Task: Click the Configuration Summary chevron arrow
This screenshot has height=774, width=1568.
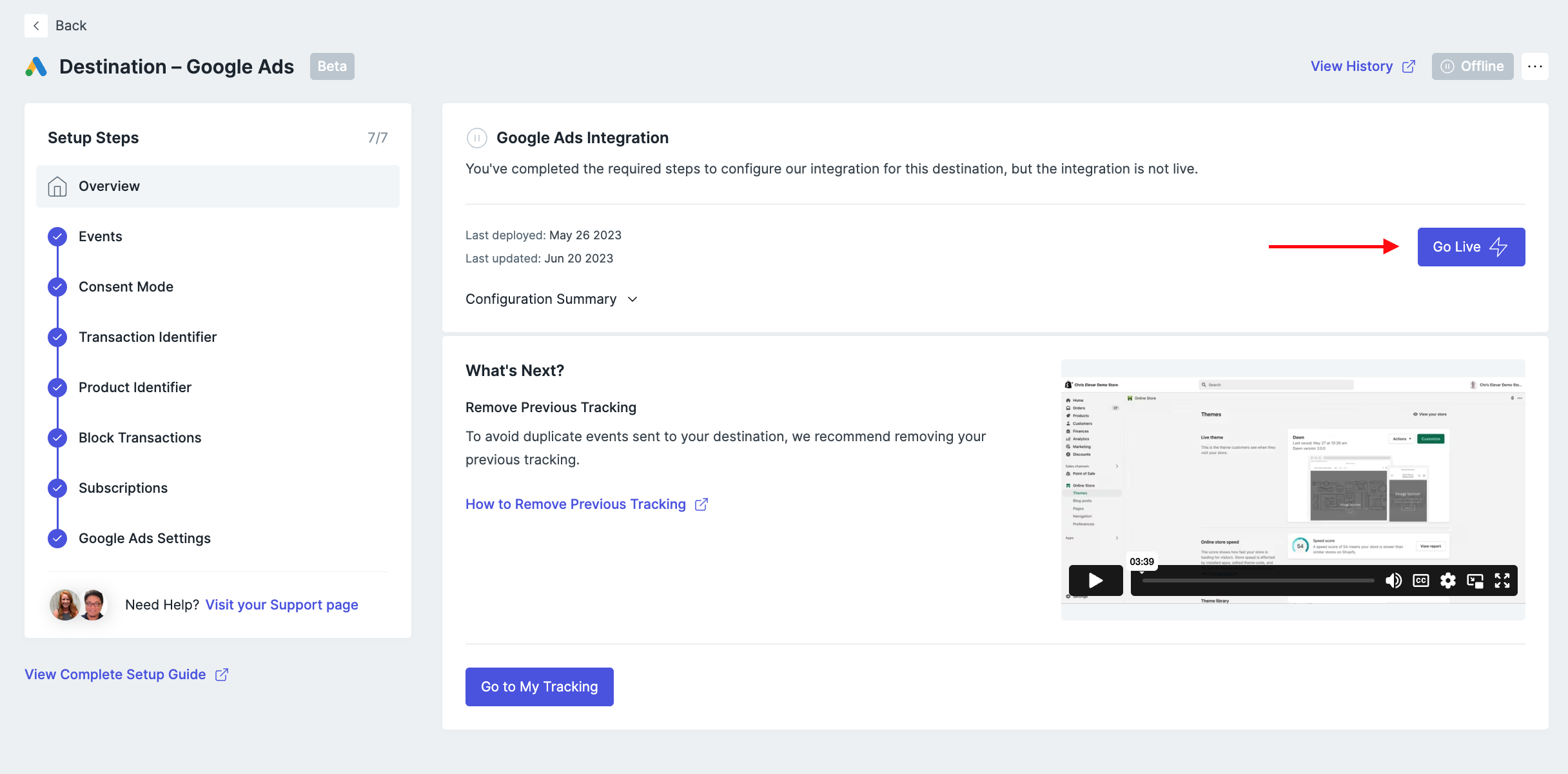Action: [632, 299]
